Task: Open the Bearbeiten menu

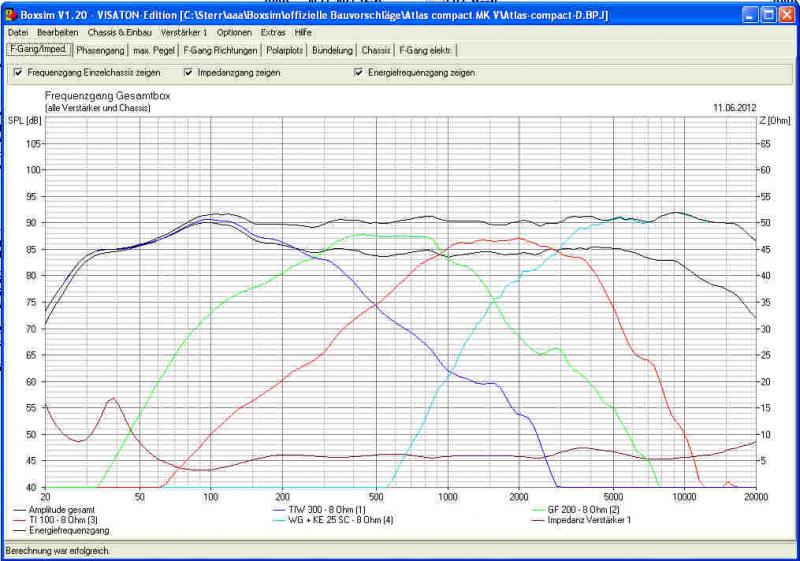Action: pos(58,33)
